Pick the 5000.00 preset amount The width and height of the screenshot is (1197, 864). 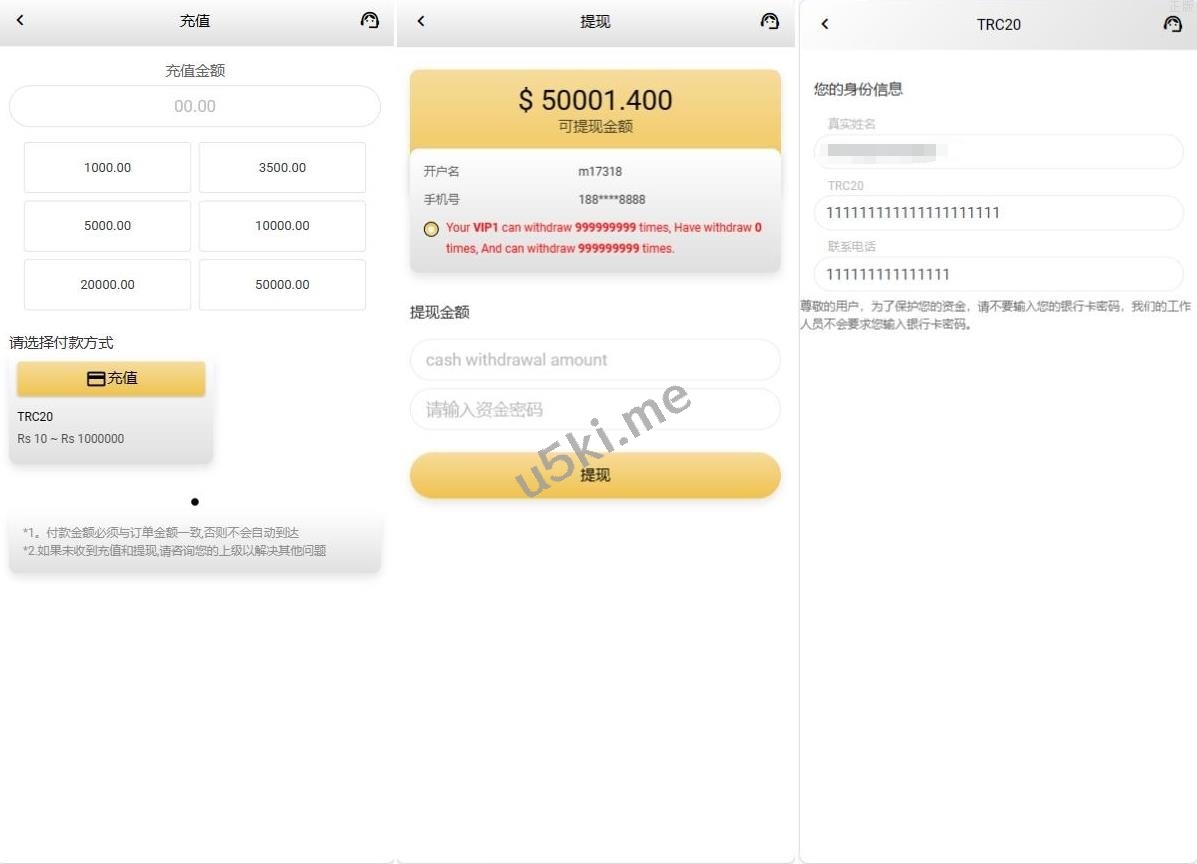point(108,226)
